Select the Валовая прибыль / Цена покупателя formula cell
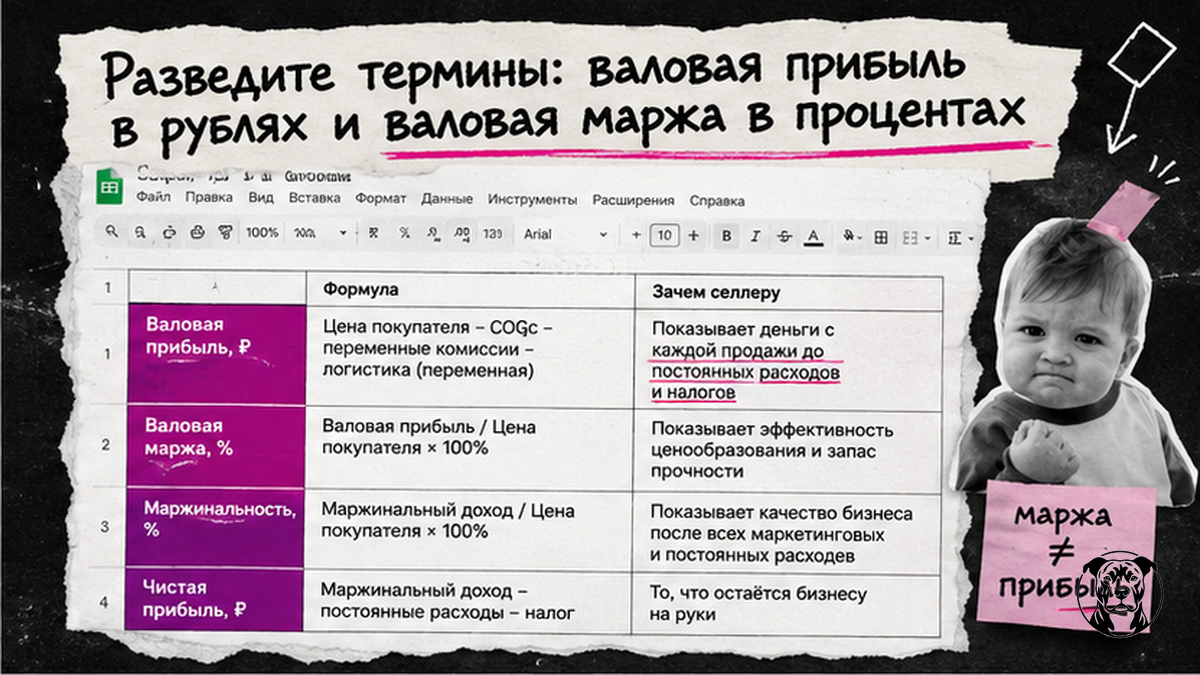 pyautogui.click(x=469, y=448)
